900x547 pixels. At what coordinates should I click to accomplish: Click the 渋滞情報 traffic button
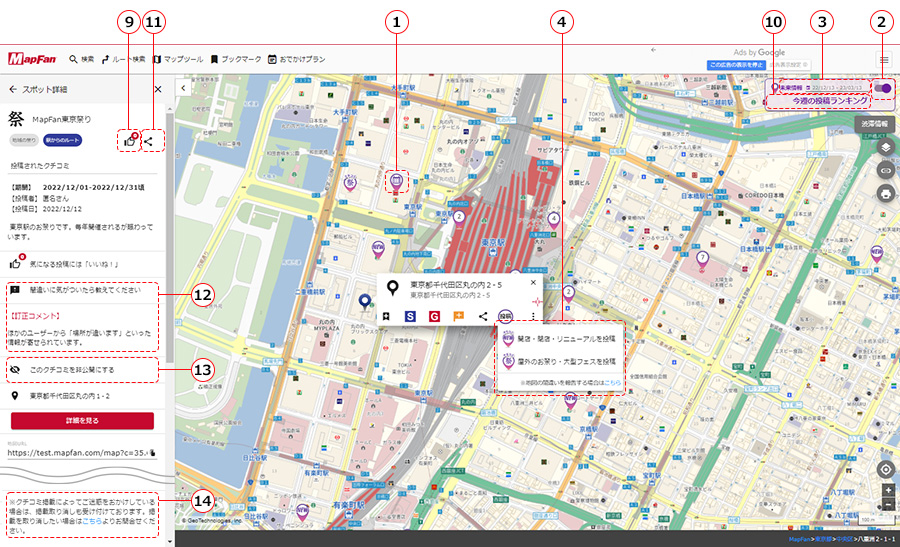tap(874, 124)
